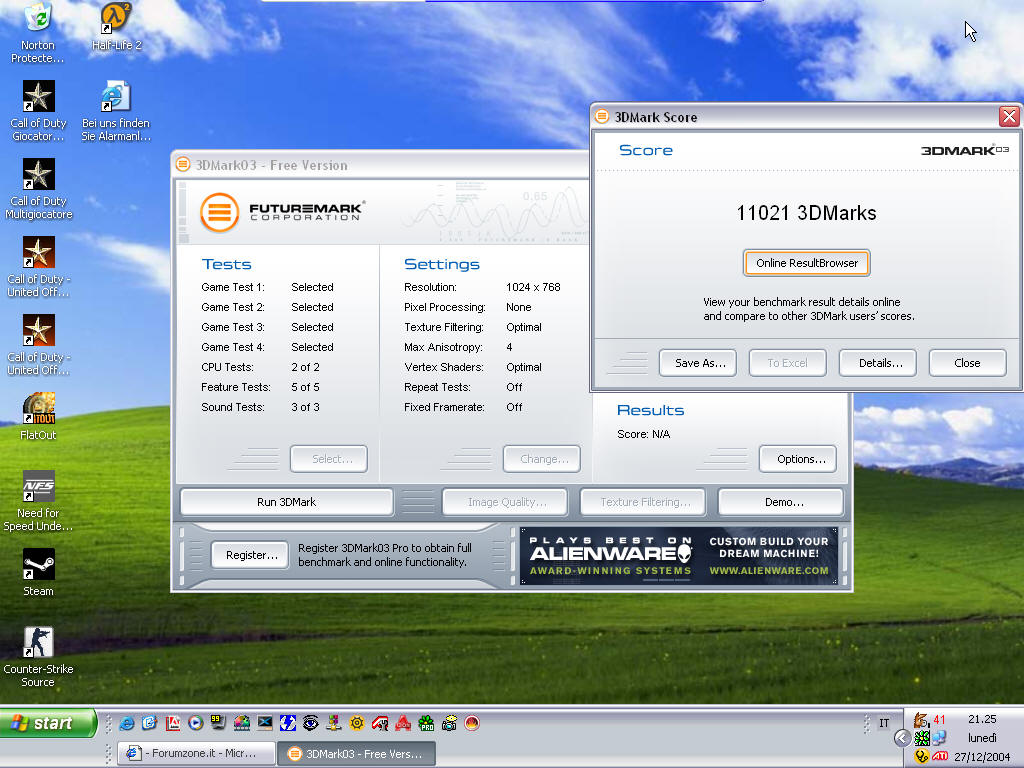The width and height of the screenshot is (1024, 768).
Task: Open the Windows start menu
Action: pos(48,723)
